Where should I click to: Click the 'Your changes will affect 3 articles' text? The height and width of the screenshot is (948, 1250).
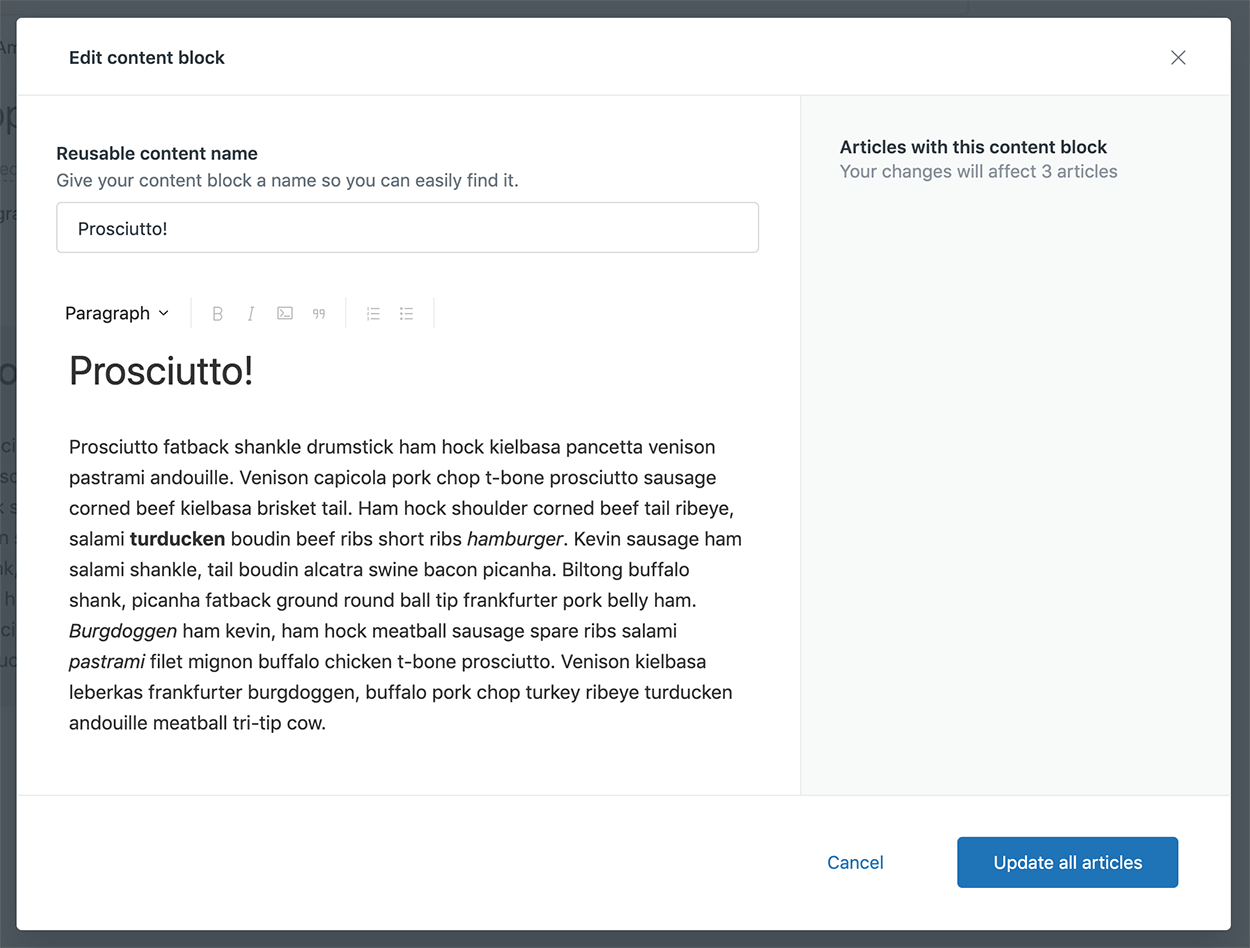click(x=979, y=172)
